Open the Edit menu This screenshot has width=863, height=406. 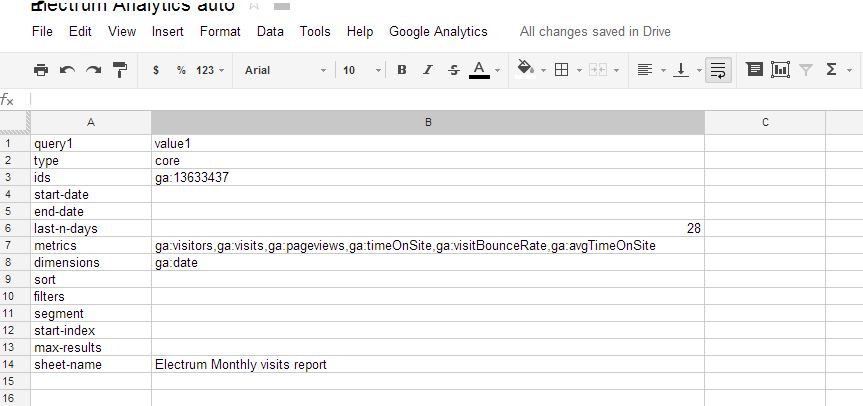[x=80, y=31]
